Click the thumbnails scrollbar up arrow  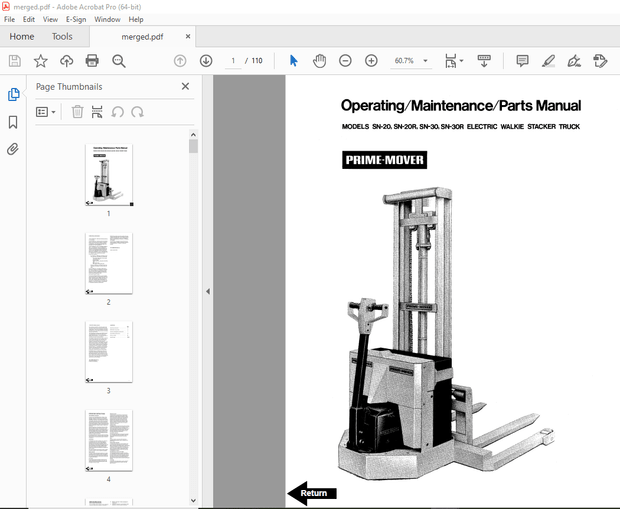193,134
